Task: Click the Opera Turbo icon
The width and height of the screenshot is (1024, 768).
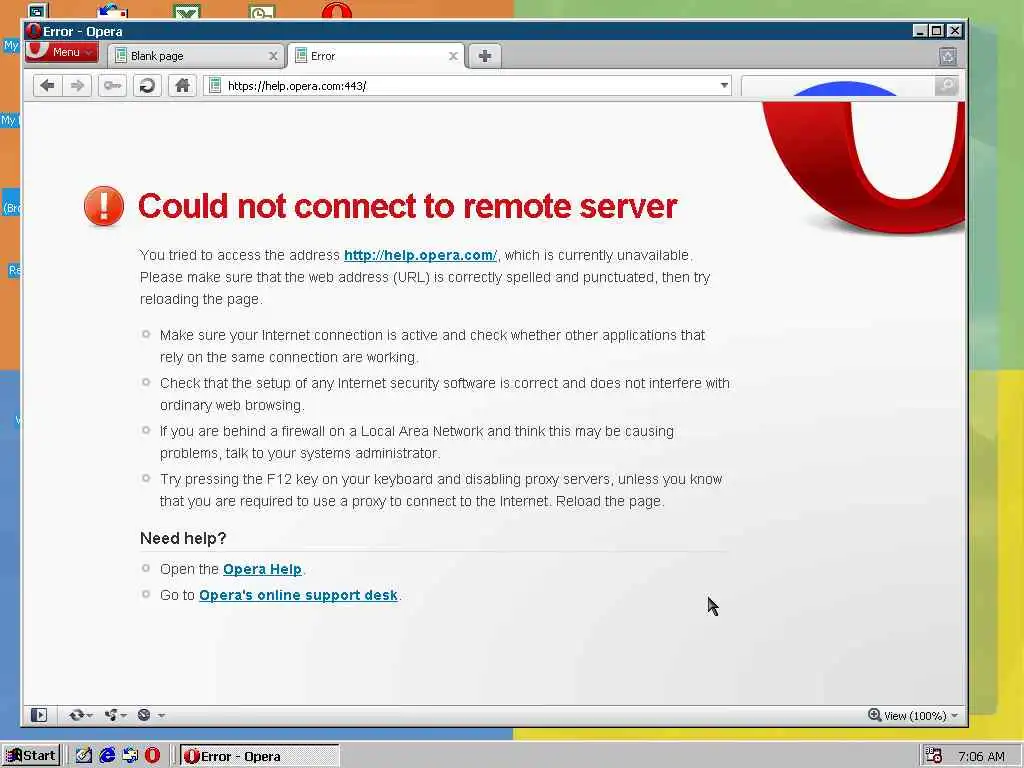Action: (144, 715)
